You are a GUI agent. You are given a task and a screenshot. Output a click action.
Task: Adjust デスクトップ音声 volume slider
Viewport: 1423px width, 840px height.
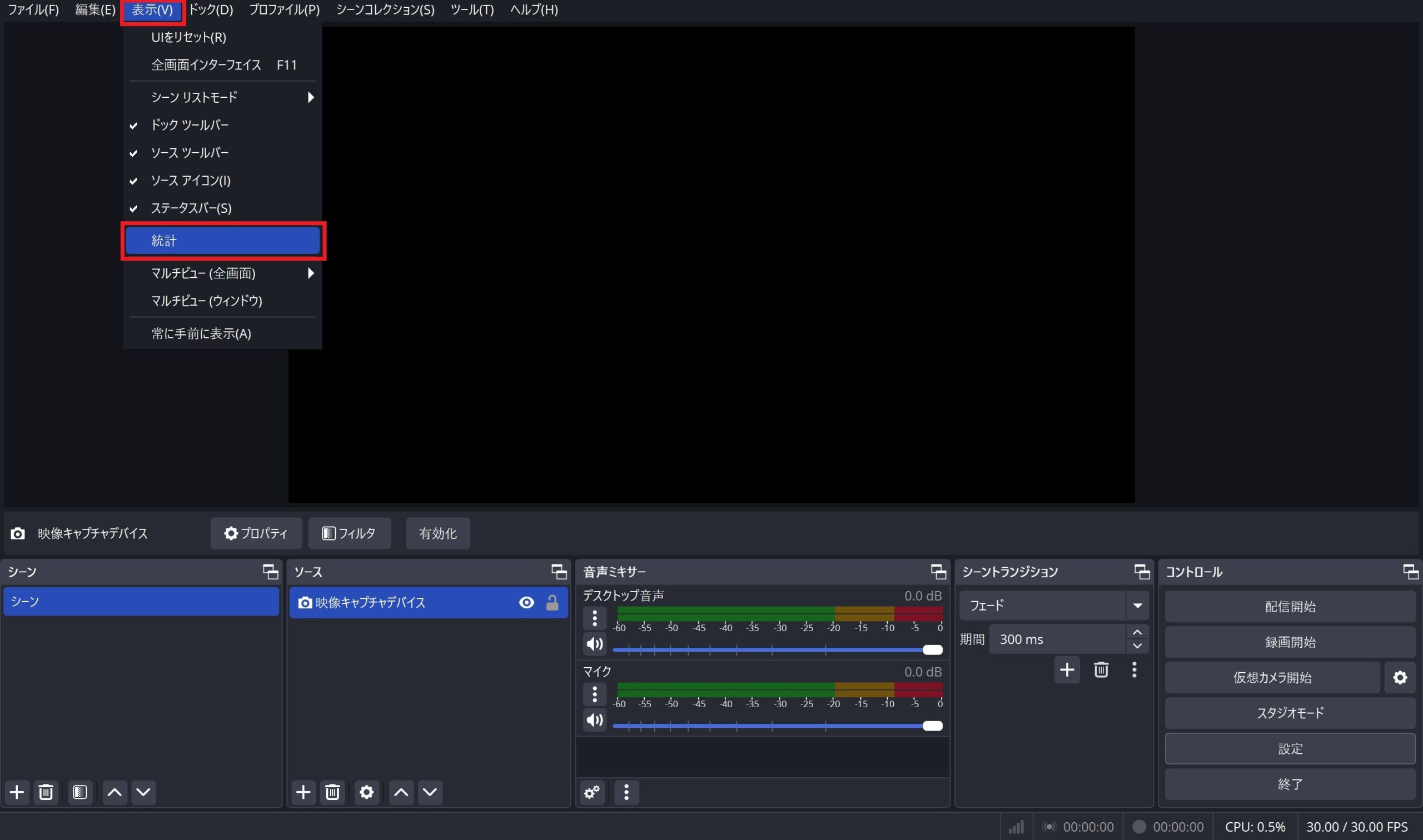(x=778, y=650)
